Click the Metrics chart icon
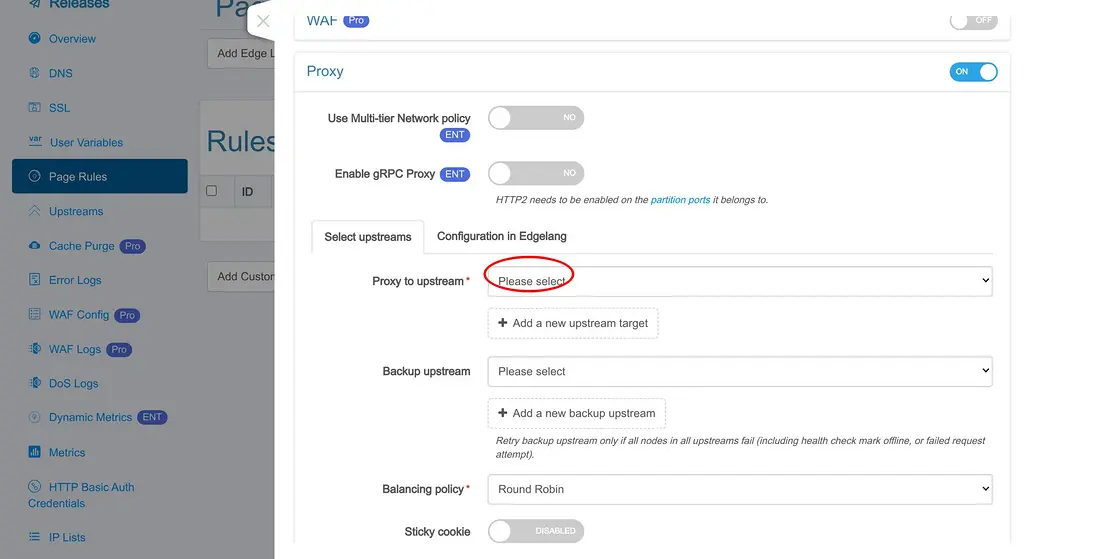1098x559 pixels. 35,452
